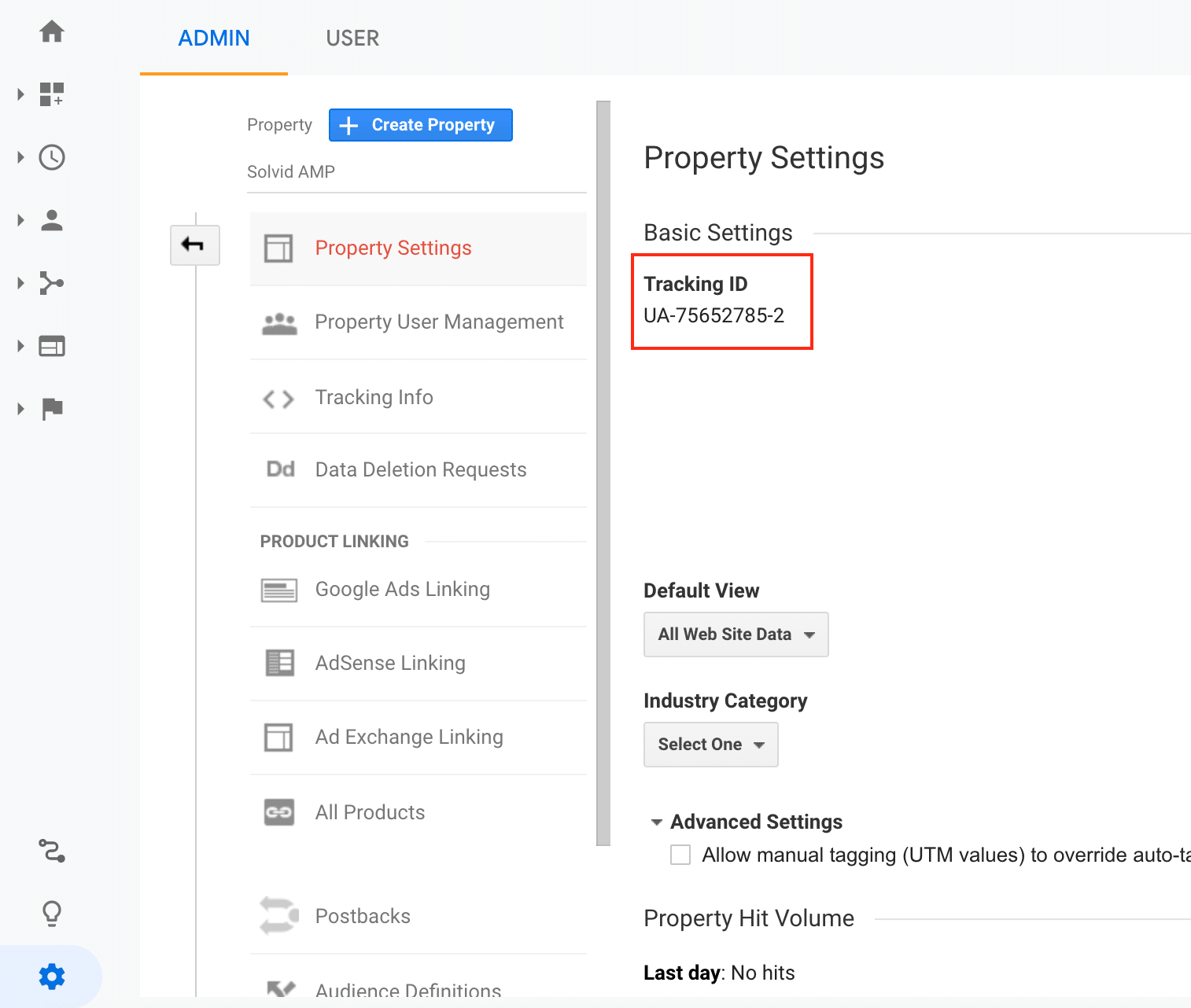Open the Customization dashboard icon
Screen dimensions: 1191x1008
[x=52, y=94]
